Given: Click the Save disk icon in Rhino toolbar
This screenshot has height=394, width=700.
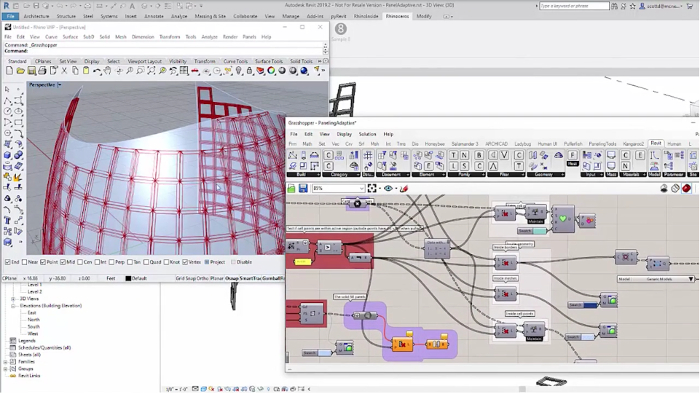Looking at the screenshot, I should [x=31, y=71].
